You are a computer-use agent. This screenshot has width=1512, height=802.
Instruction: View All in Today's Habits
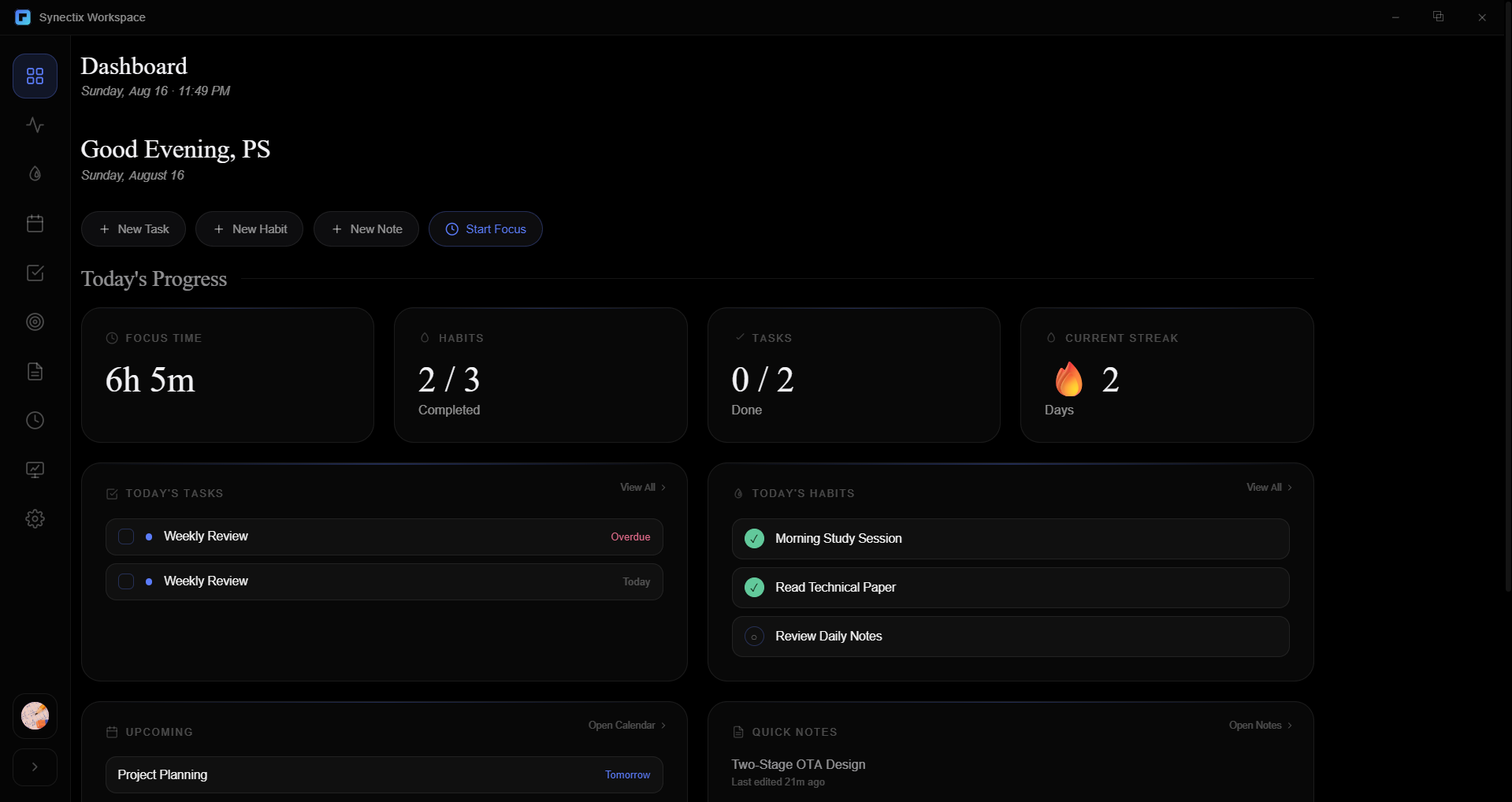tap(1269, 488)
